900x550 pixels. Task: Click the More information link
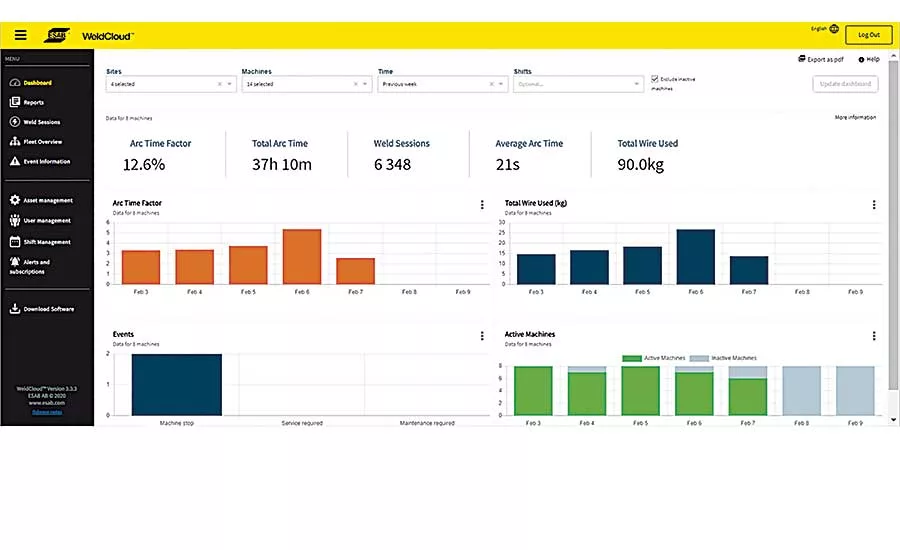point(855,117)
